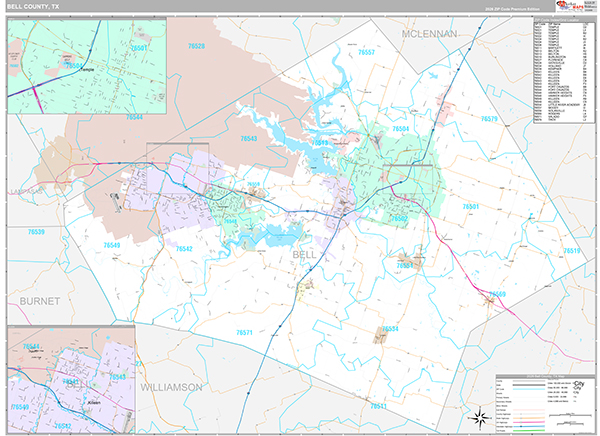Screen dimensions: 600x436
Task: Click ZIP label 76501 in the Temple inset
Action: 139,48
